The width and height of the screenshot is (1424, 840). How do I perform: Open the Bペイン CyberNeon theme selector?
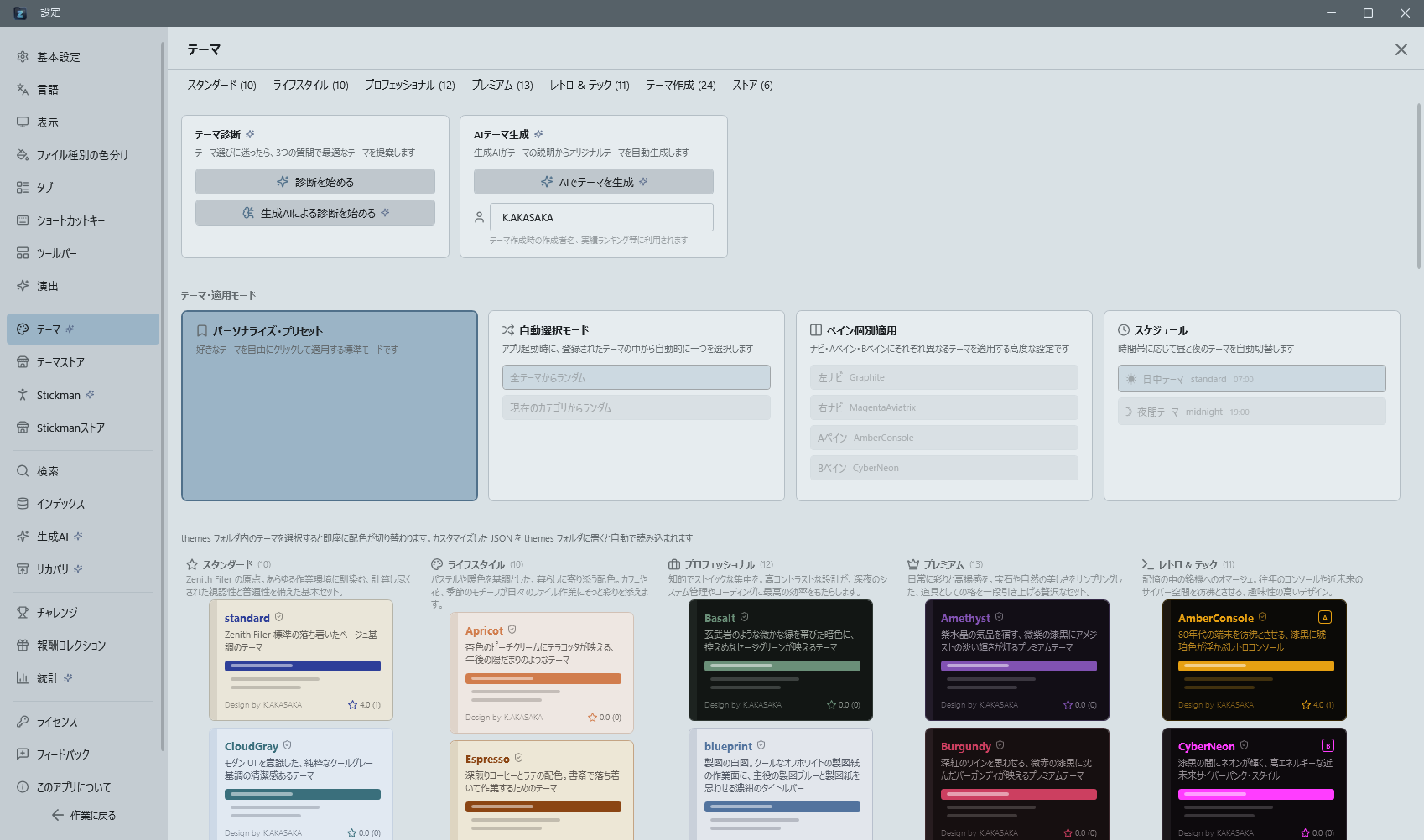pyautogui.click(x=944, y=468)
